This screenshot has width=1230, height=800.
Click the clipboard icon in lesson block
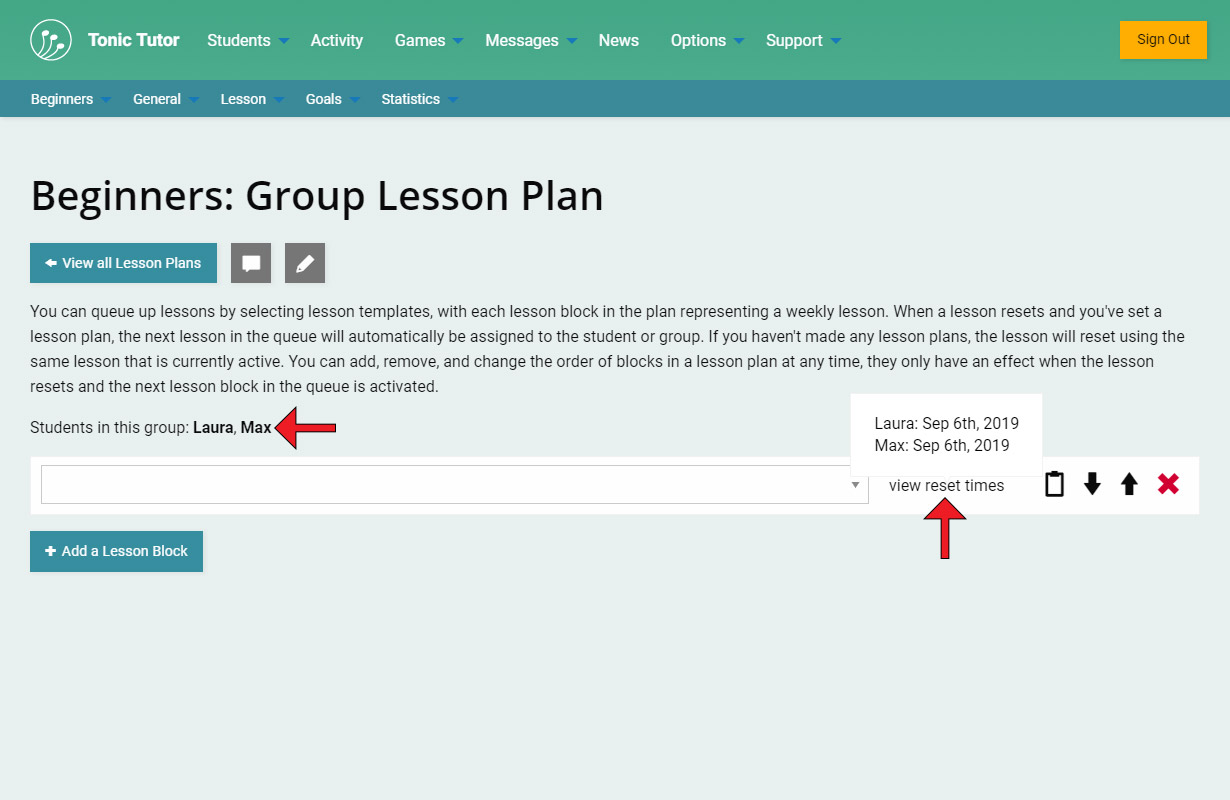pyautogui.click(x=1054, y=485)
